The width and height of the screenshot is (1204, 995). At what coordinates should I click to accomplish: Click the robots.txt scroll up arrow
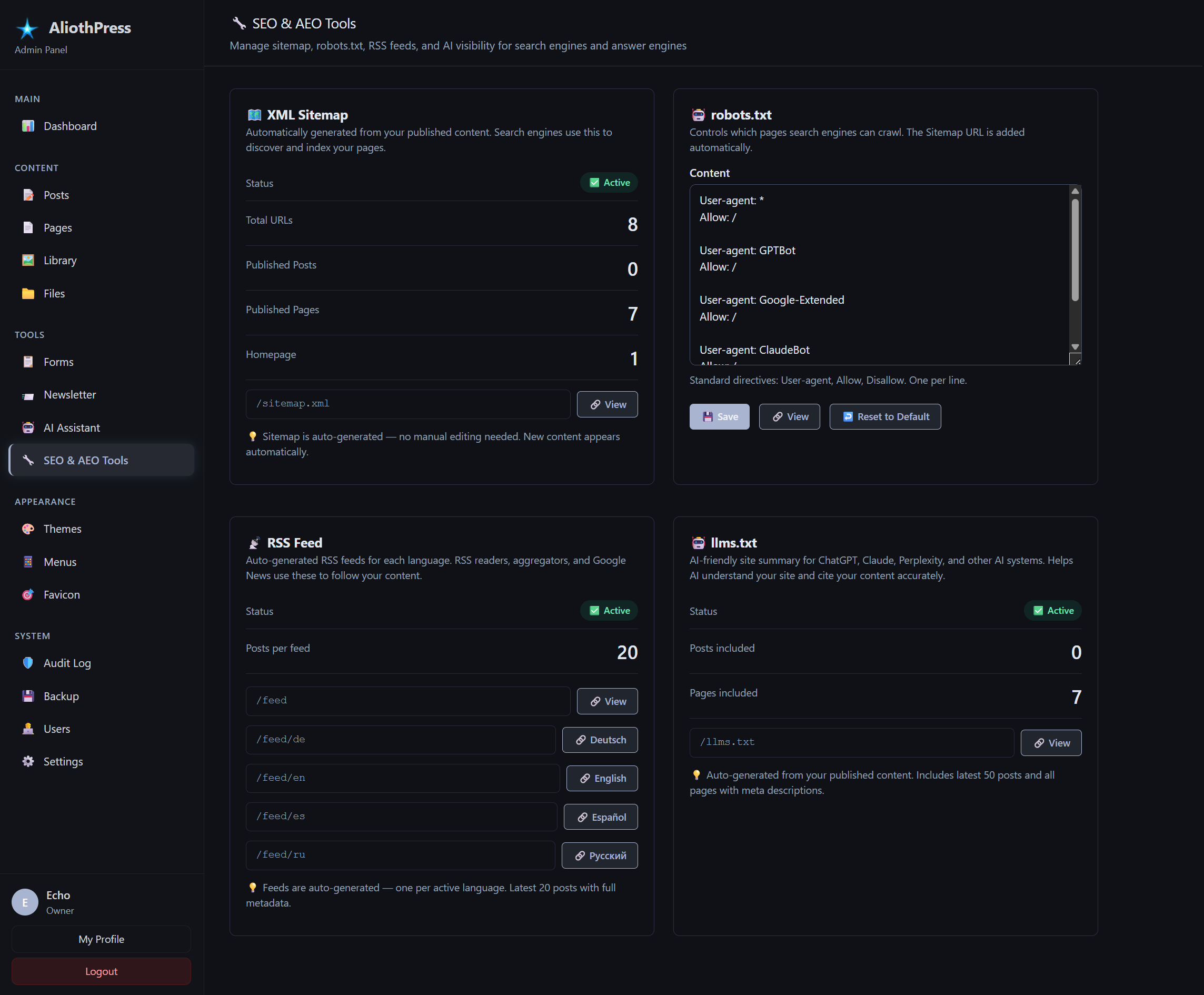(1075, 191)
